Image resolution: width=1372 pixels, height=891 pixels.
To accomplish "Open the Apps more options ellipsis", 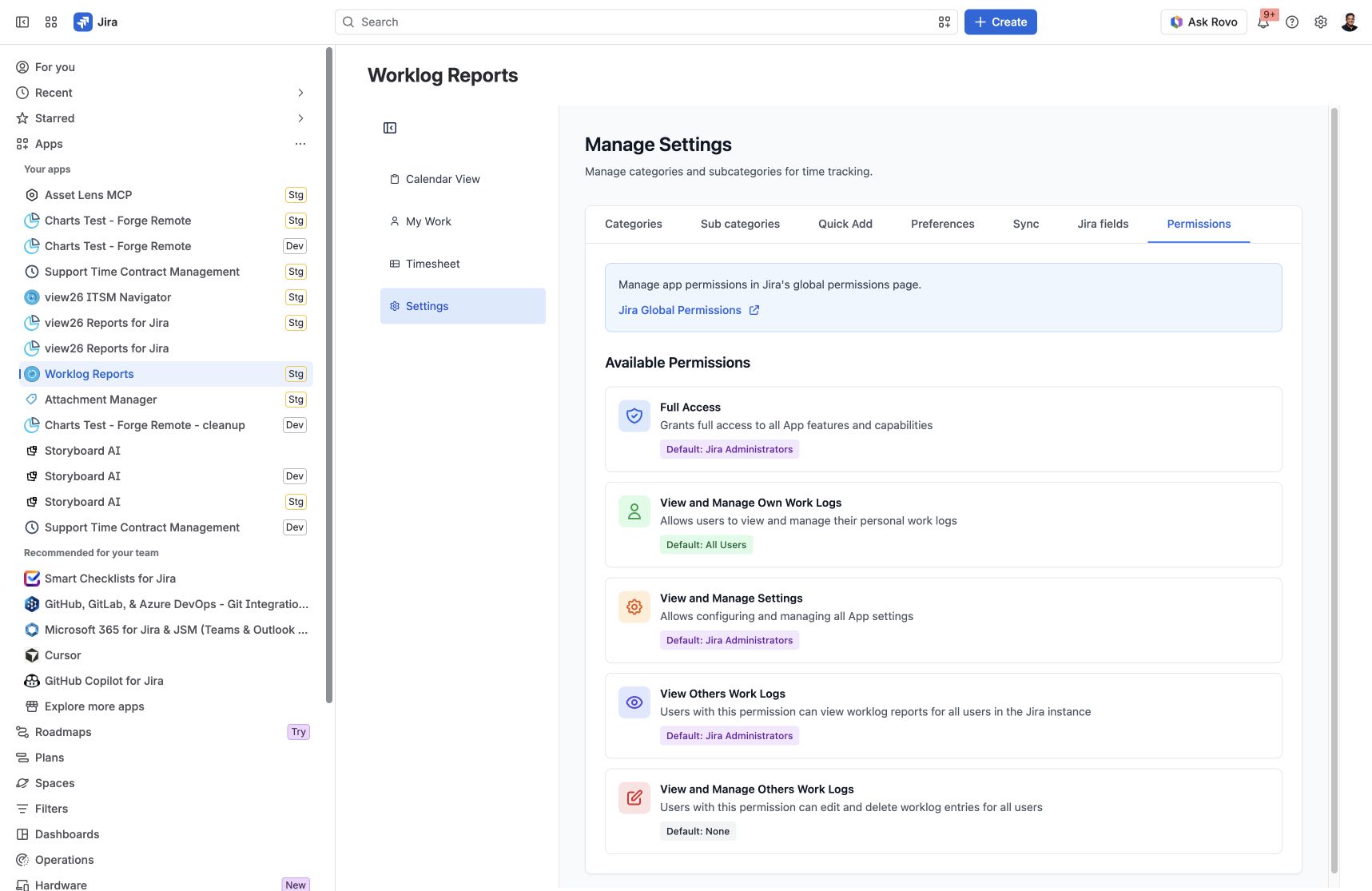I will (300, 144).
